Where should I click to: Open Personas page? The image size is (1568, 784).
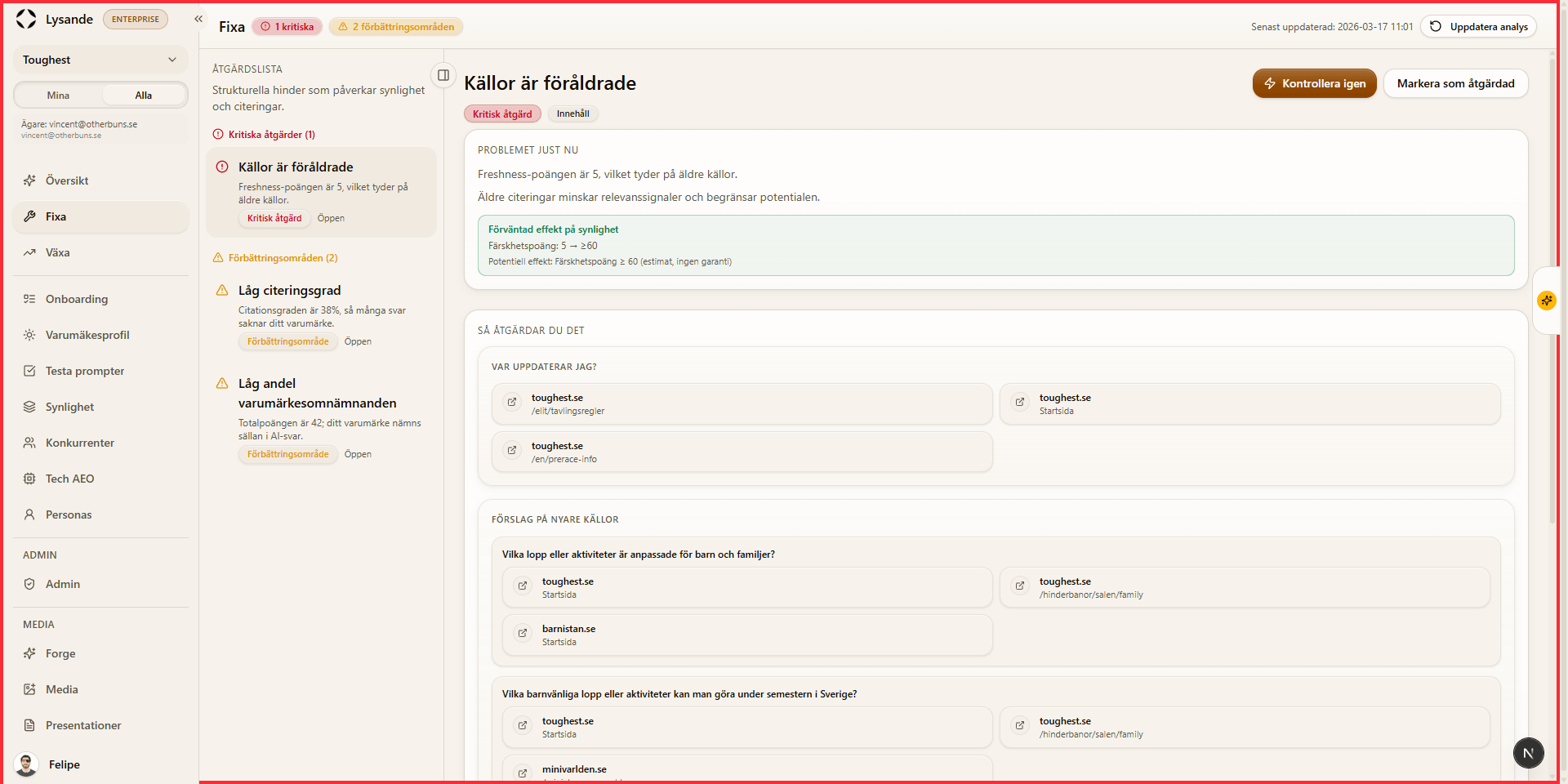tap(101, 514)
